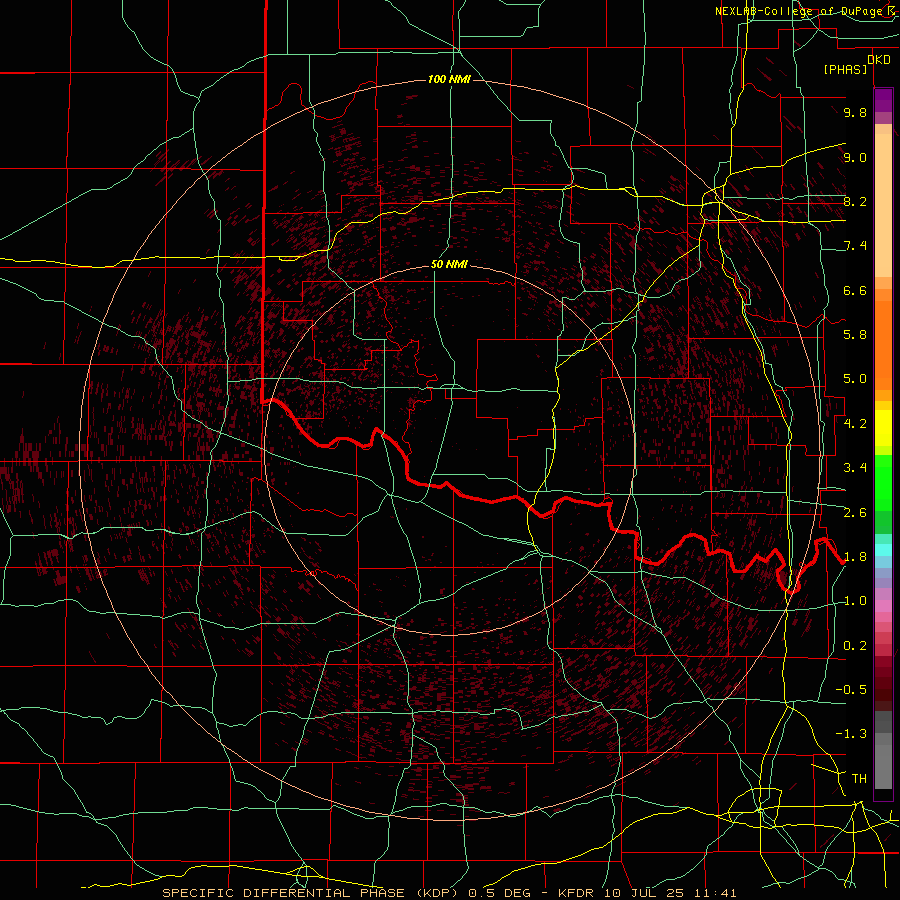Pick the cyan band on the color bar
This screenshot has width=900, height=900.
coord(883,550)
